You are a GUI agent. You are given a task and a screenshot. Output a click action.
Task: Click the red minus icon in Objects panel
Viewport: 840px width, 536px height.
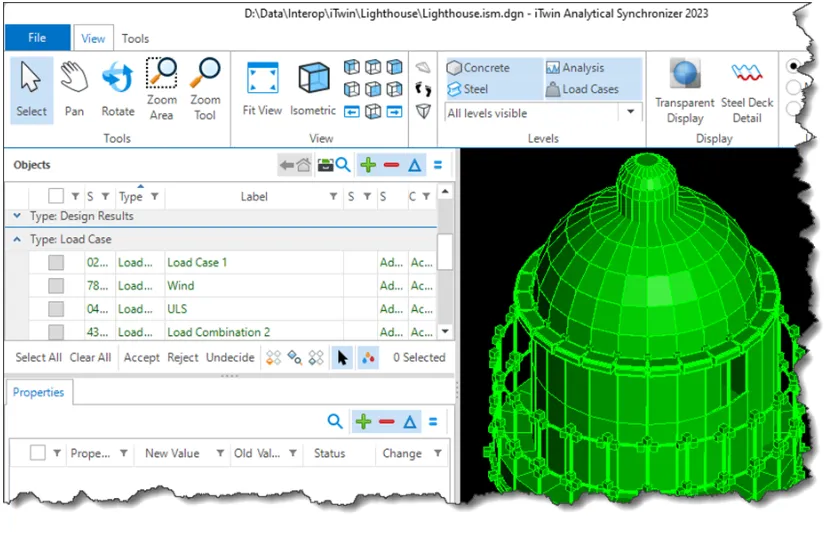tap(391, 165)
